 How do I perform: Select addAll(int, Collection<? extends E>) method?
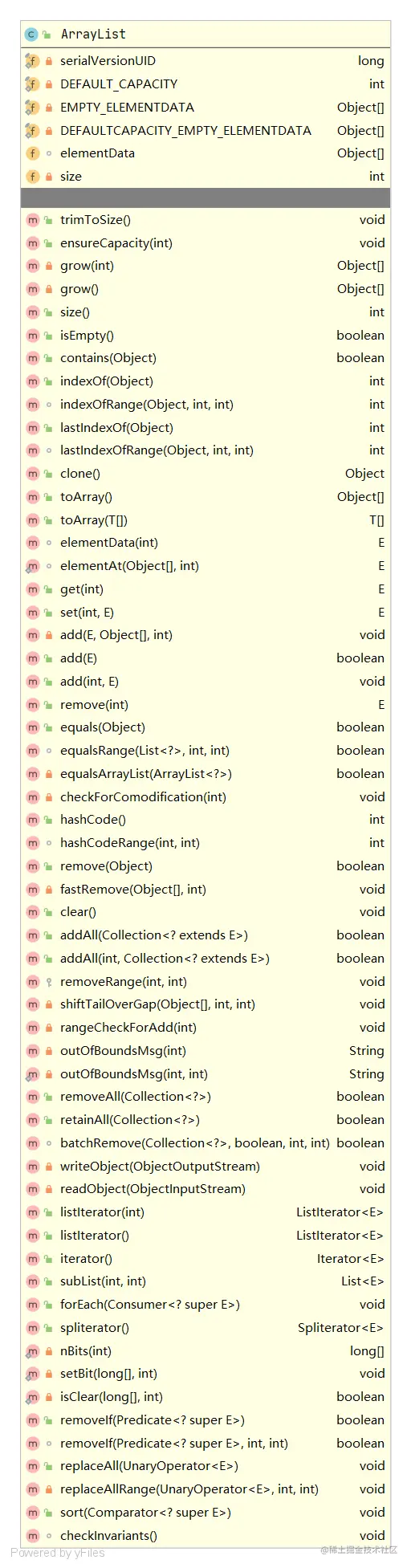165,959
